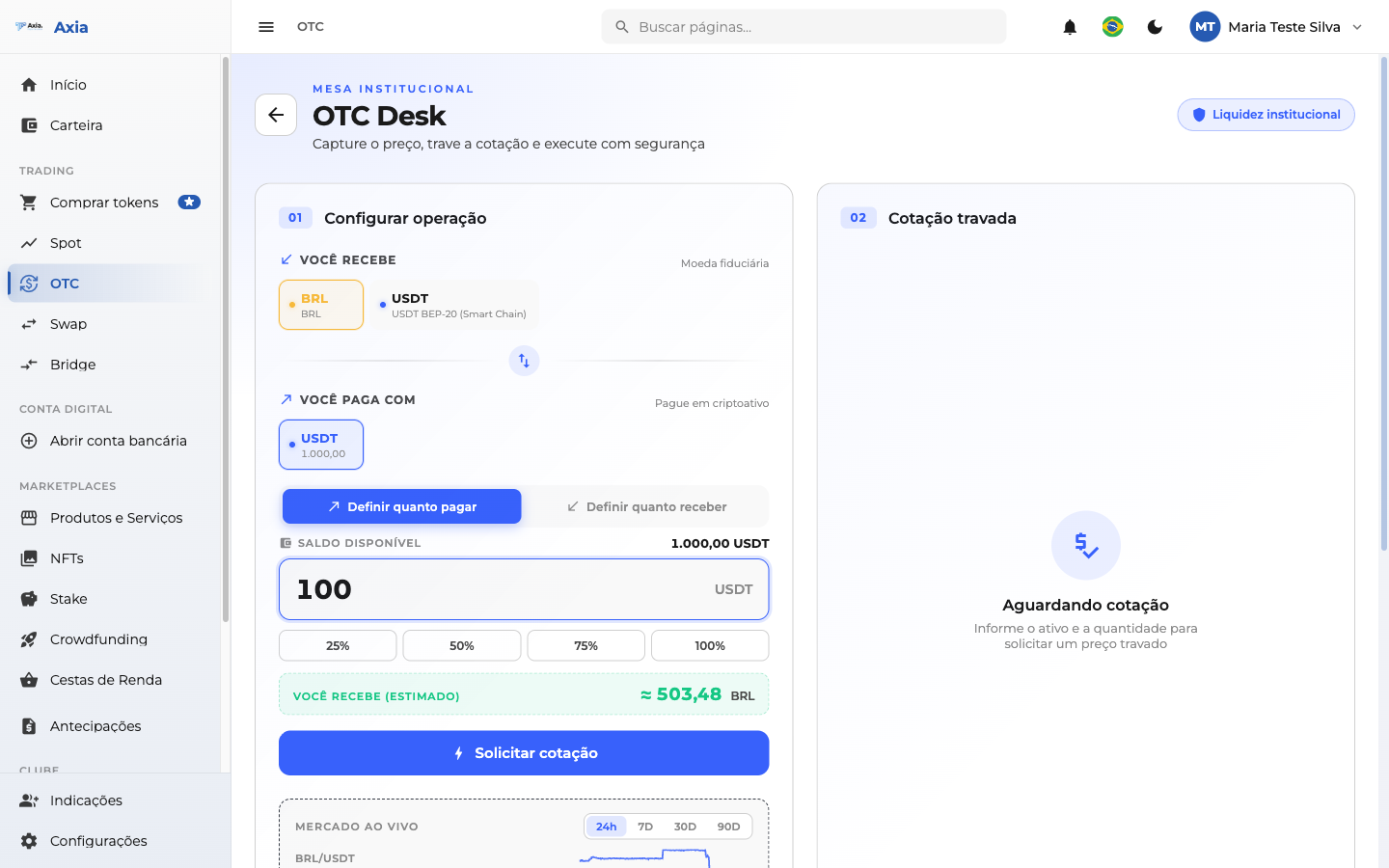Viewport: 1389px width, 868px height.
Task: Click the Solicitar cotação button
Action: tap(524, 753)
